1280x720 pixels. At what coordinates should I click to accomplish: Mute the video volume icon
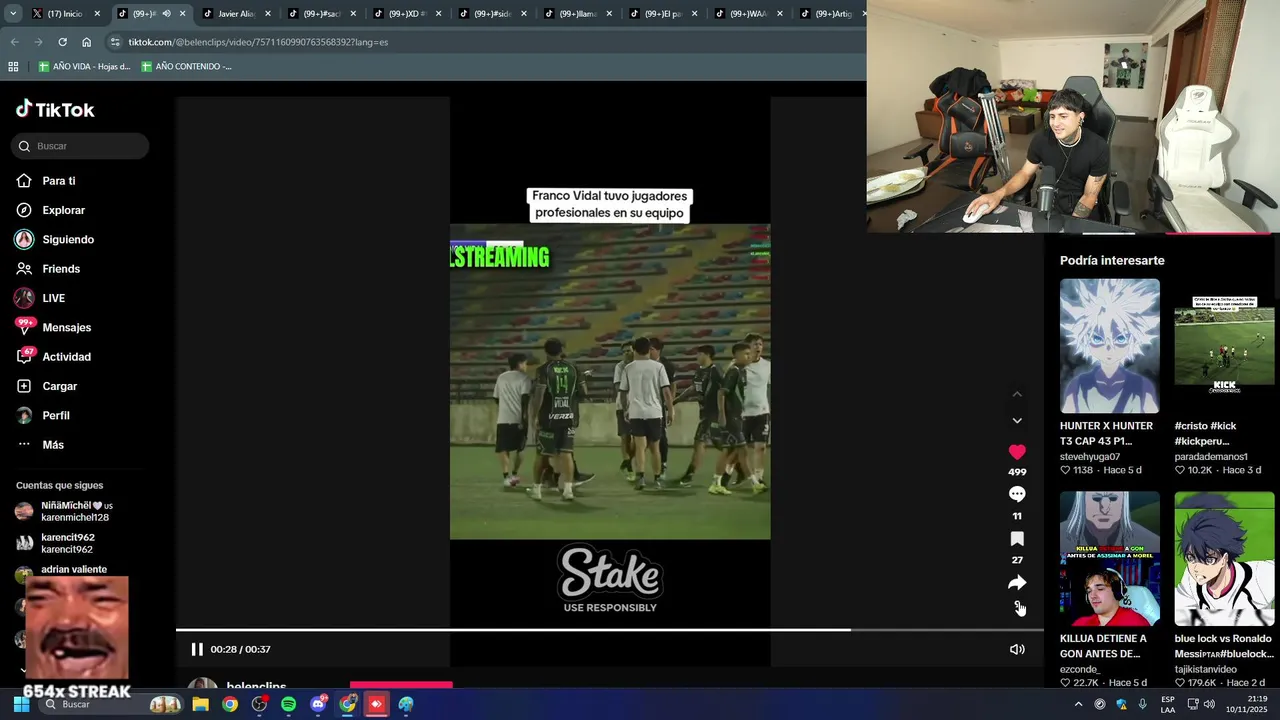[x=1017, y=649]
